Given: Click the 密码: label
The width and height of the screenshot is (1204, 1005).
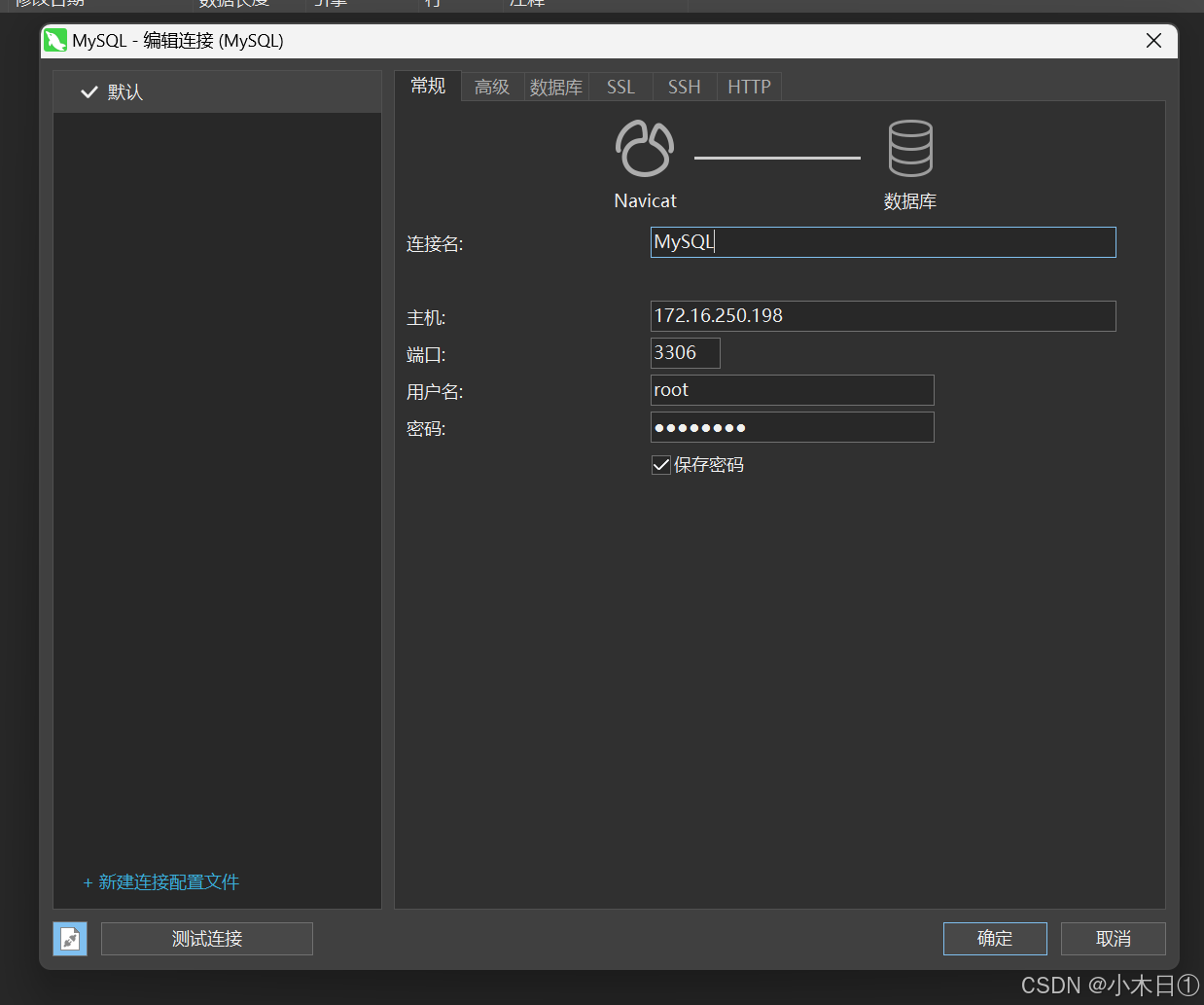Looking at the screenshot, I should pyautogui.click(x=426, y=429).
